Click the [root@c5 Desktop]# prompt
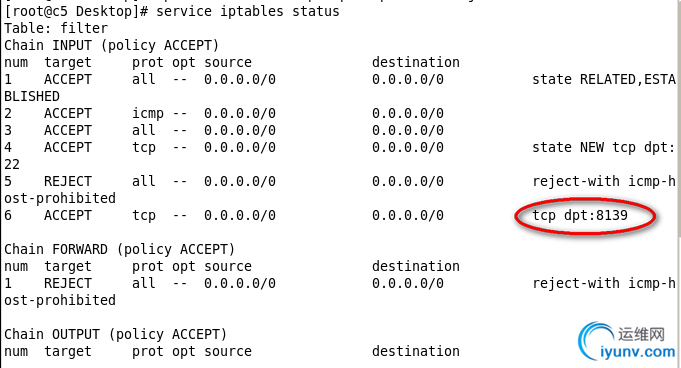 76,11
